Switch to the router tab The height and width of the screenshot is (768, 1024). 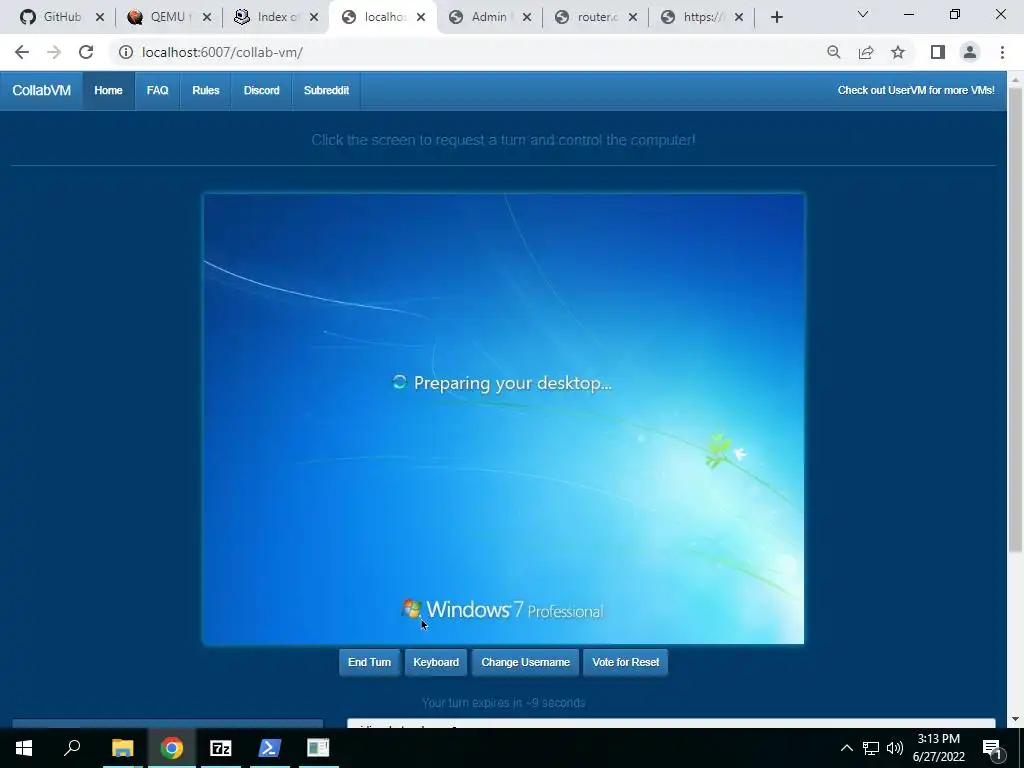pos(596,17)
